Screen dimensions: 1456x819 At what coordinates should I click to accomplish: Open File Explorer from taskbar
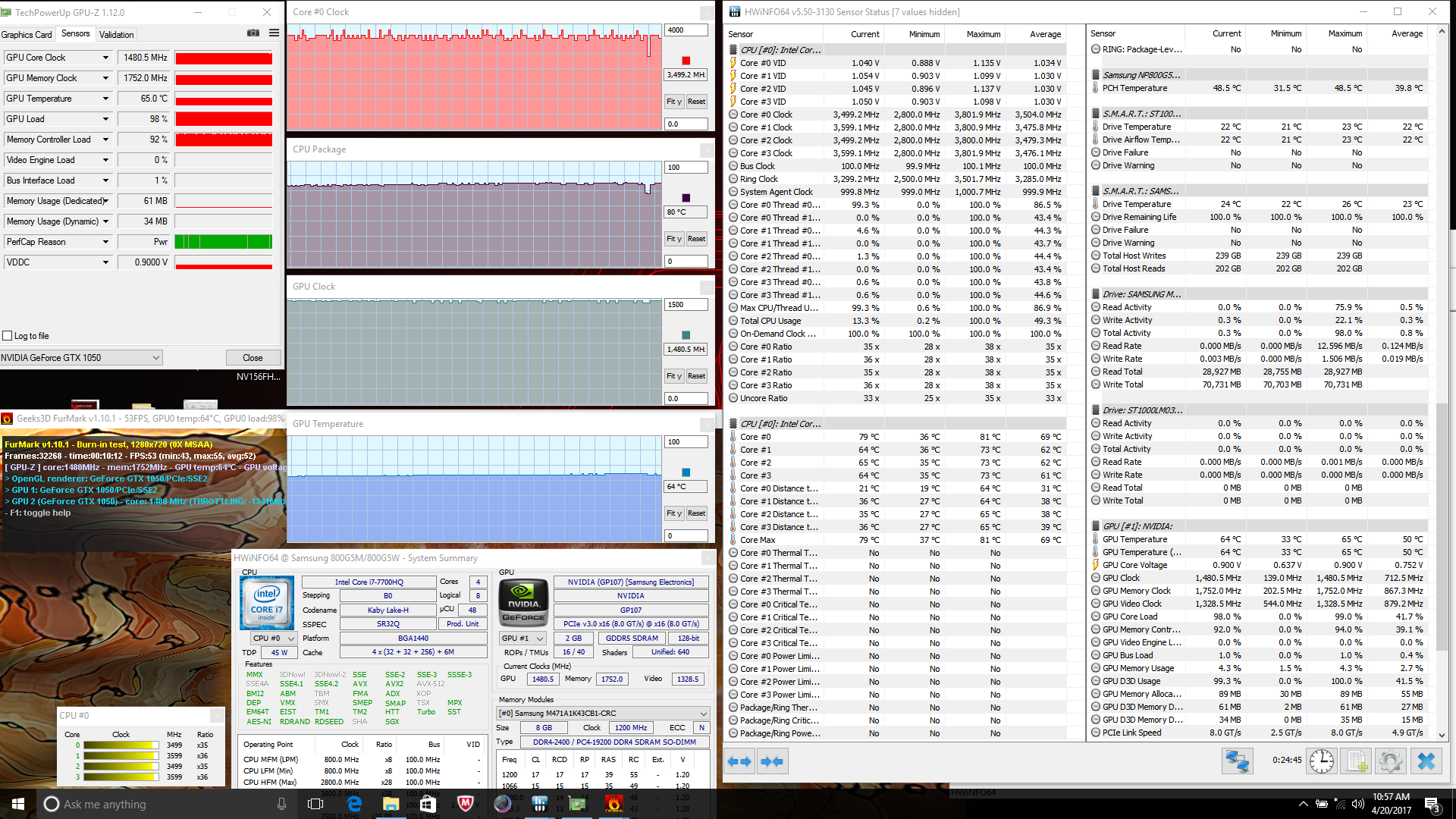[x=391, y=804]
